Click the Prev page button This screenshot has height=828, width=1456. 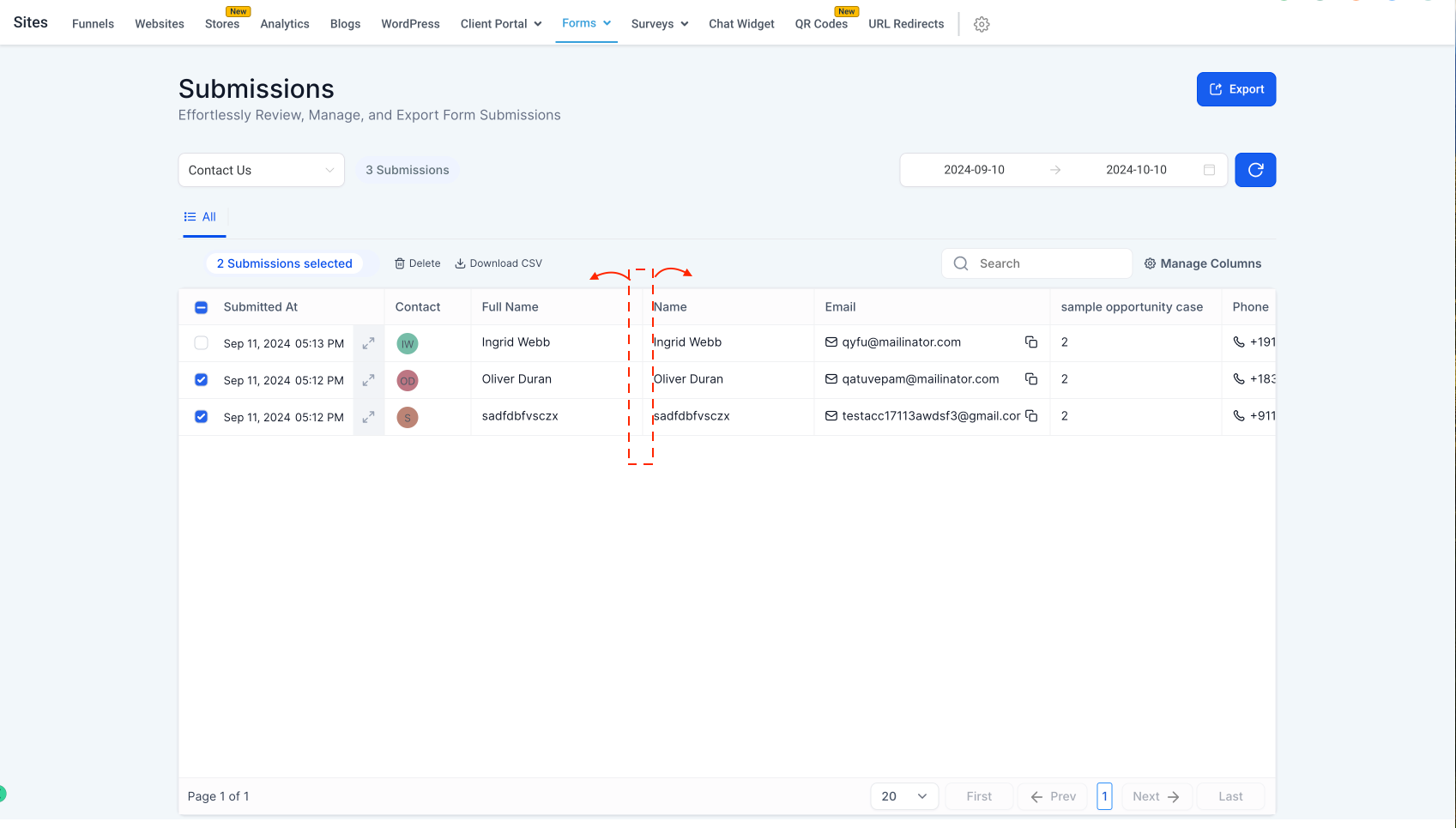coord(1053,796)
